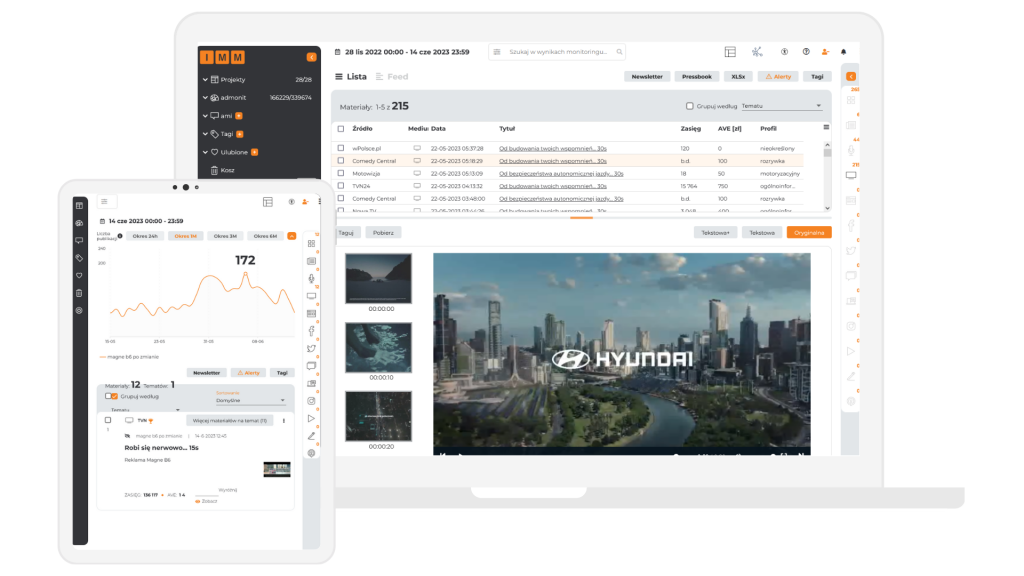1024x576 pixels.
Task: Expand the Ulubione tree chevron
Action: click(x=205, y=152)
